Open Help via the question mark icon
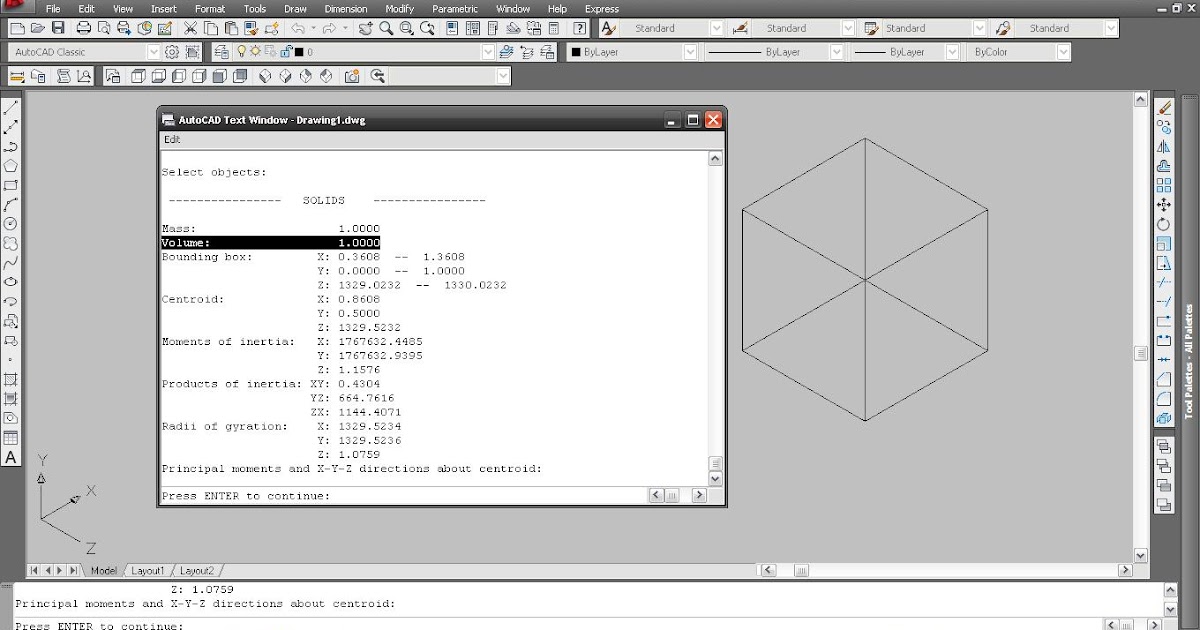The height and width of the screenshot is (630, 1200). (579, 28)
